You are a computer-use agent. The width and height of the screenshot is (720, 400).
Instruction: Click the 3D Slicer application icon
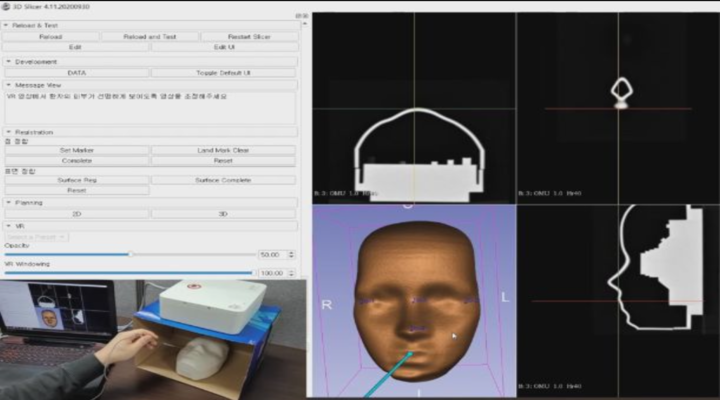coord(6,6)
